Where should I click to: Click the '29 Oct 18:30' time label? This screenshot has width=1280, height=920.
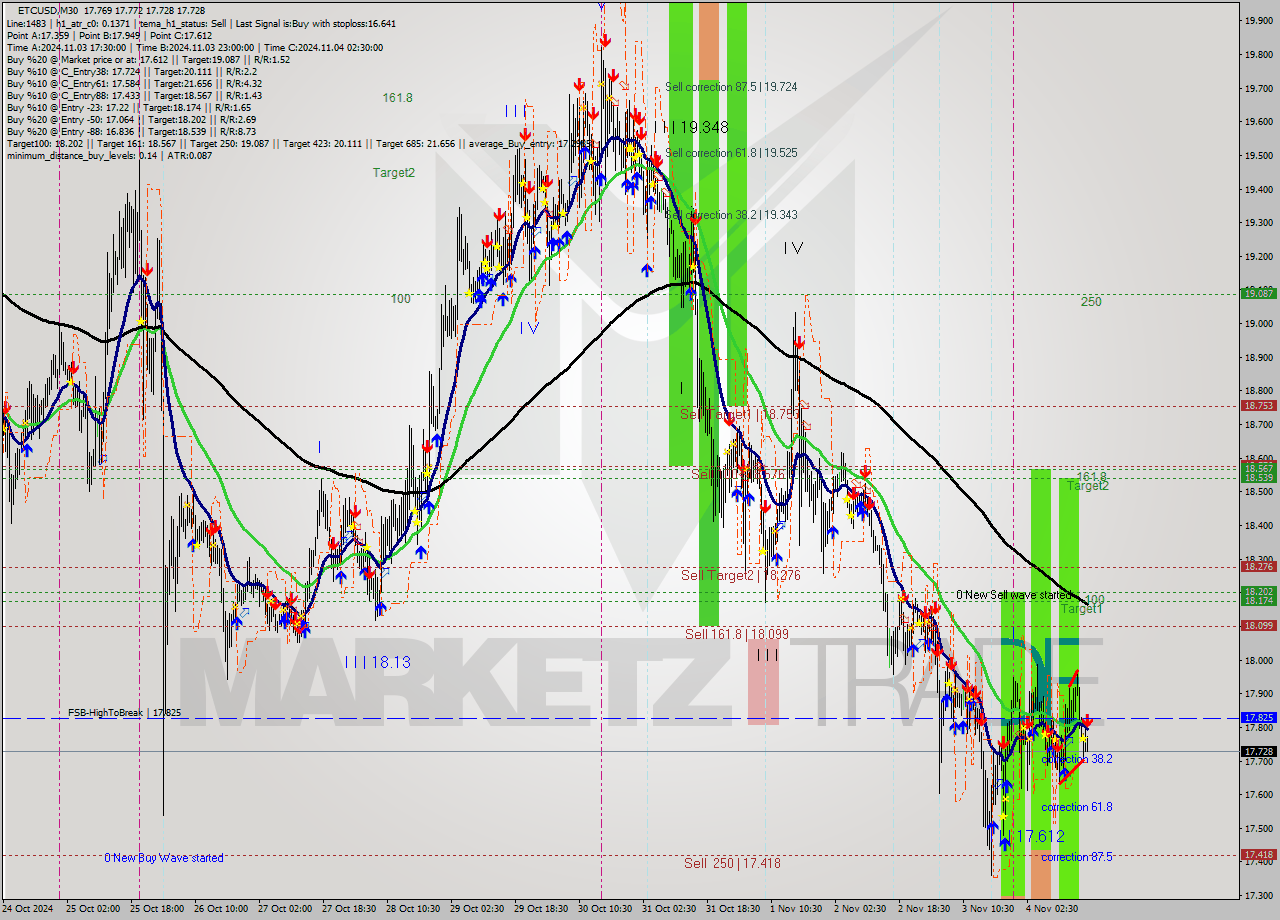pos(540,909)
